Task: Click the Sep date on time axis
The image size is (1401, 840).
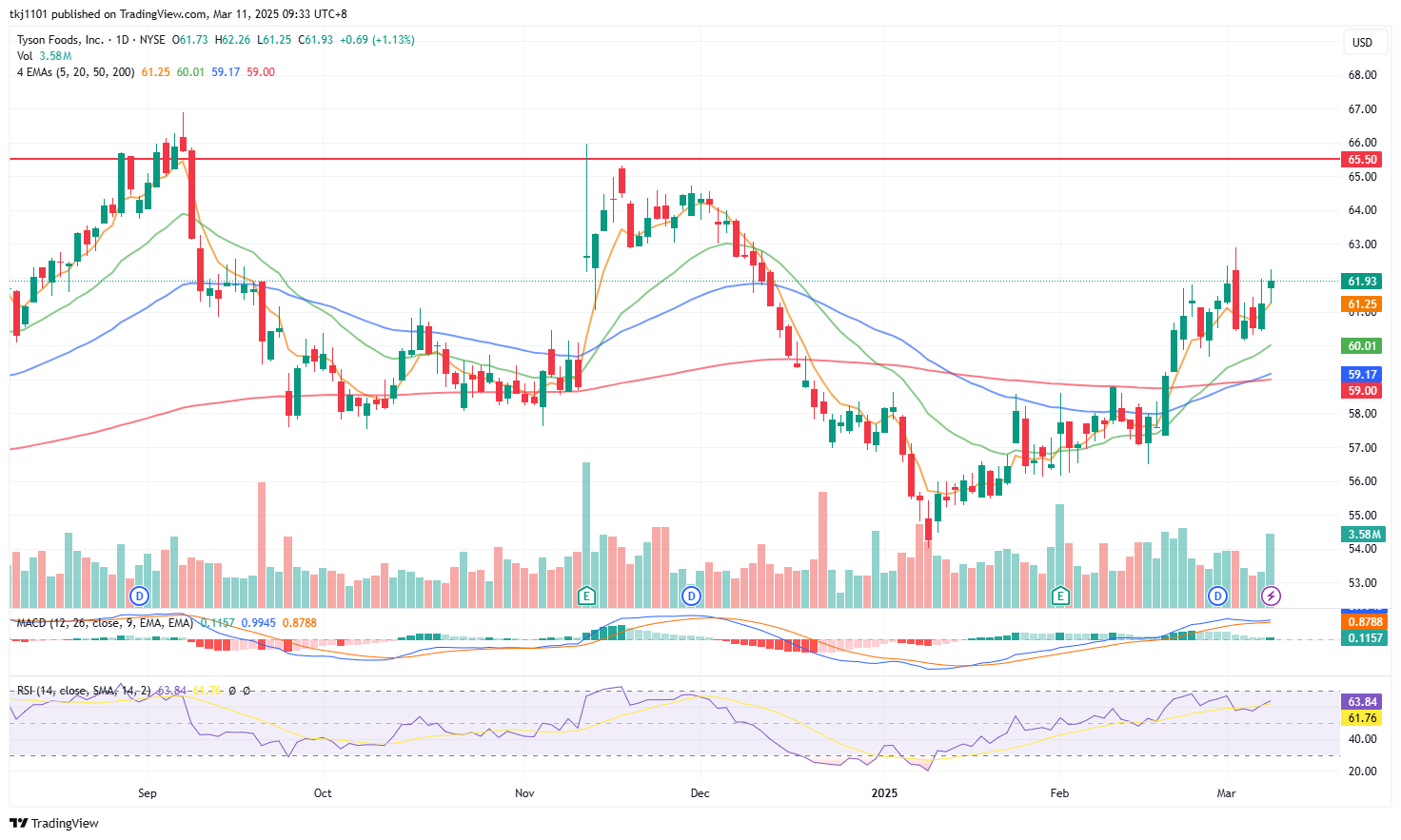Action: pyautogui.click(x=148, y=793)
